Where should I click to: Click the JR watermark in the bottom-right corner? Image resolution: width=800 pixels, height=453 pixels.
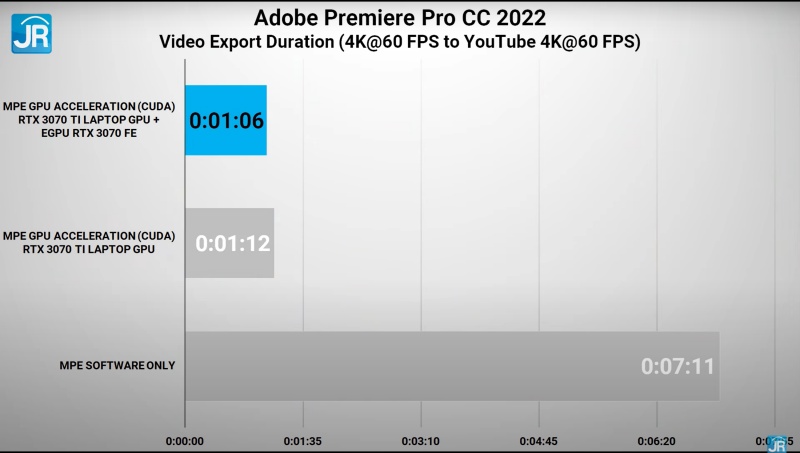[x=776, y=443]
